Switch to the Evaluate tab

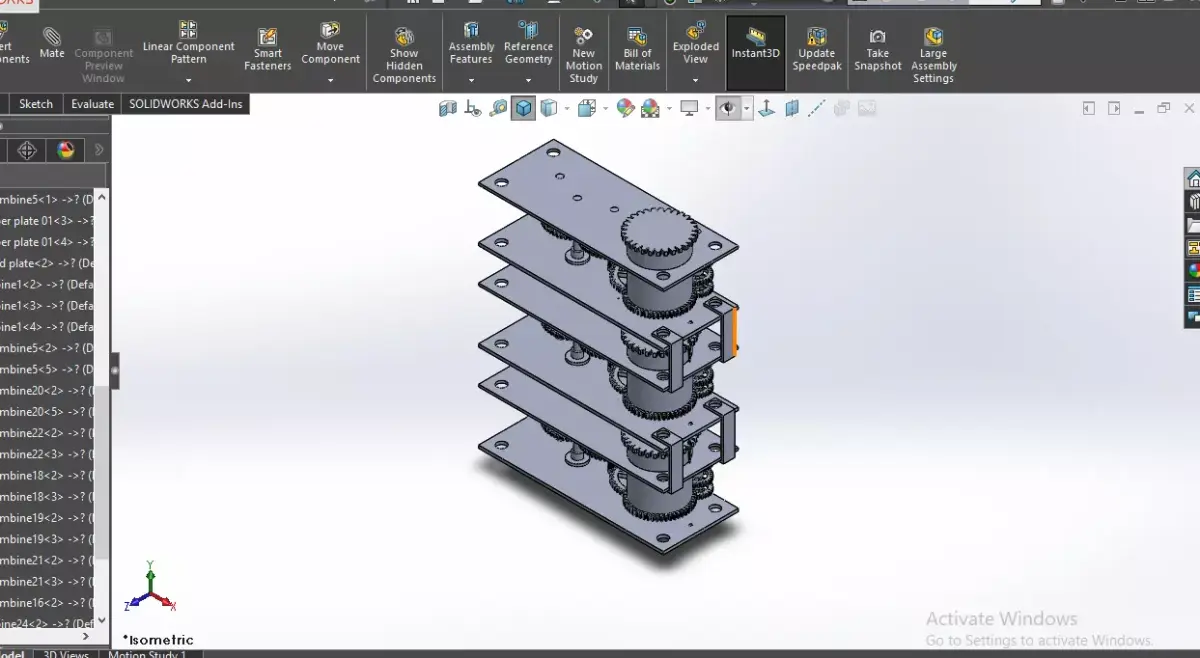click(92, 103)
